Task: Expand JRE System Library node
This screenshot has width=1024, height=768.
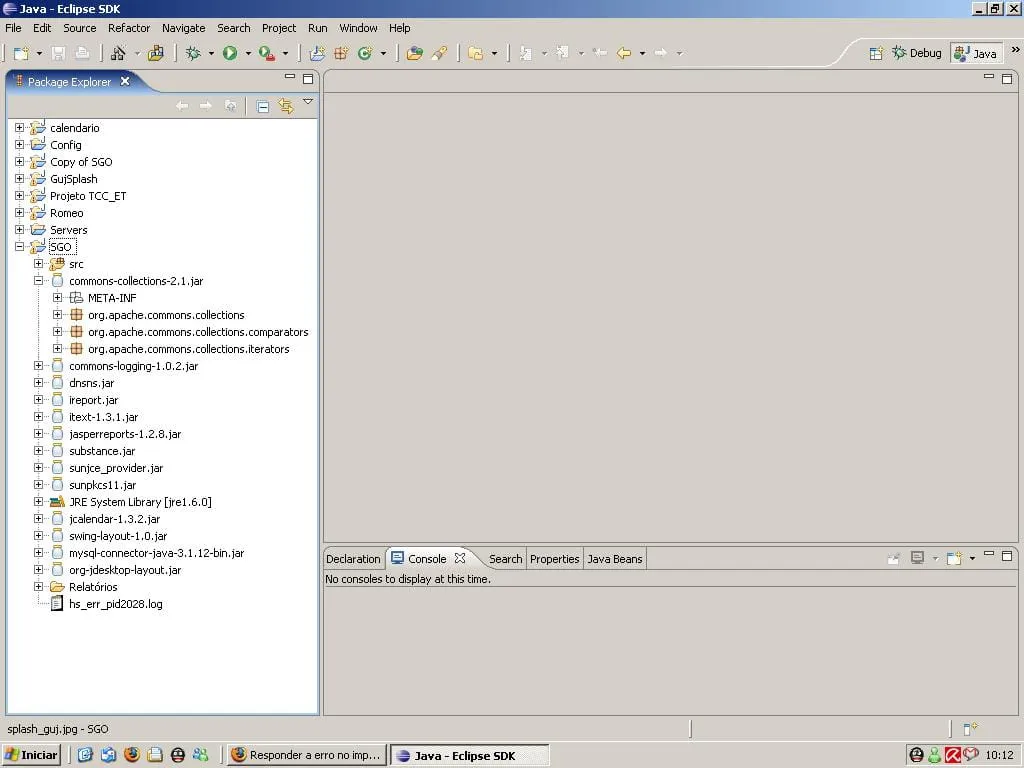Action: [x=39, y=501]
